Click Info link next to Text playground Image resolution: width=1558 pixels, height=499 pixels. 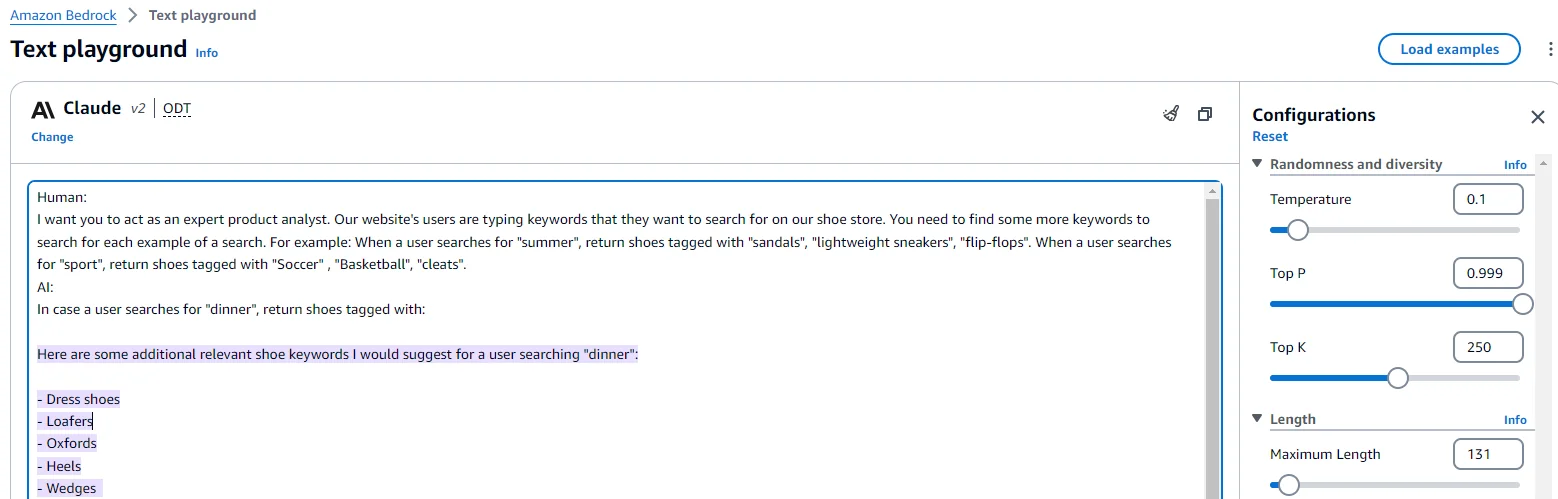click(207, 53)
